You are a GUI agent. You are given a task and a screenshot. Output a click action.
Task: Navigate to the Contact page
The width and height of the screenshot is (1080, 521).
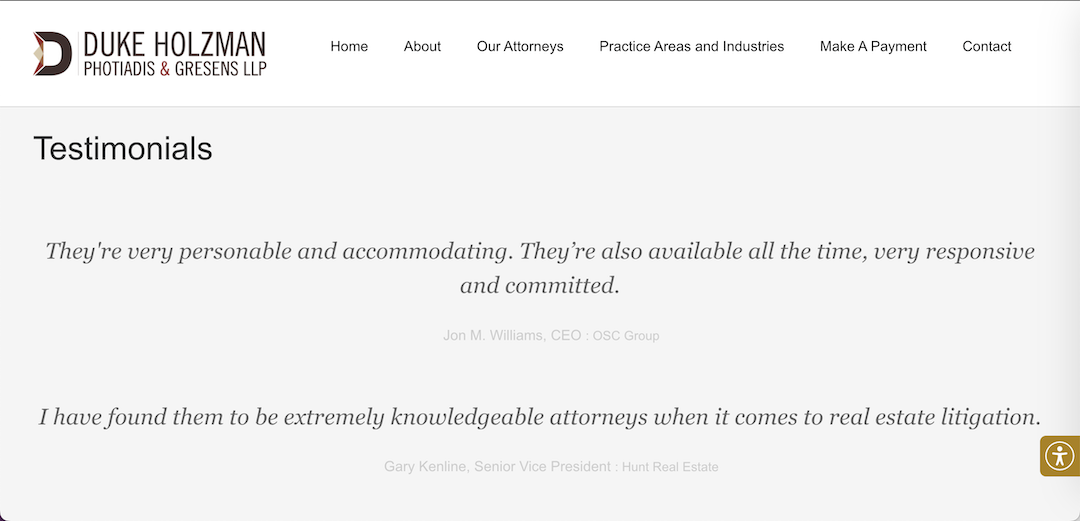point(987,46)
